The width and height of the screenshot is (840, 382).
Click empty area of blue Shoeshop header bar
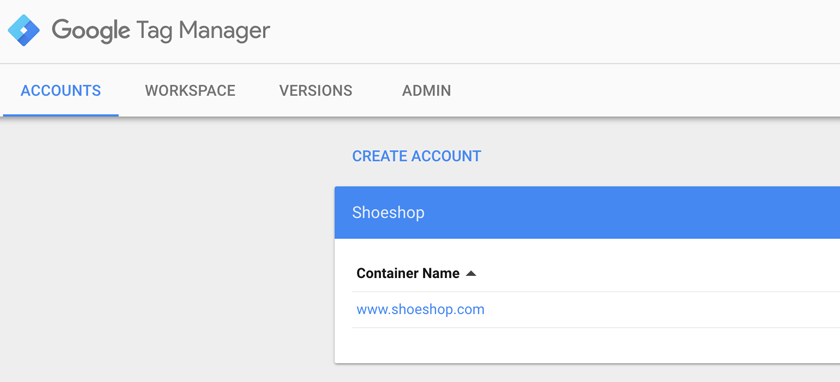click(632, 212)
